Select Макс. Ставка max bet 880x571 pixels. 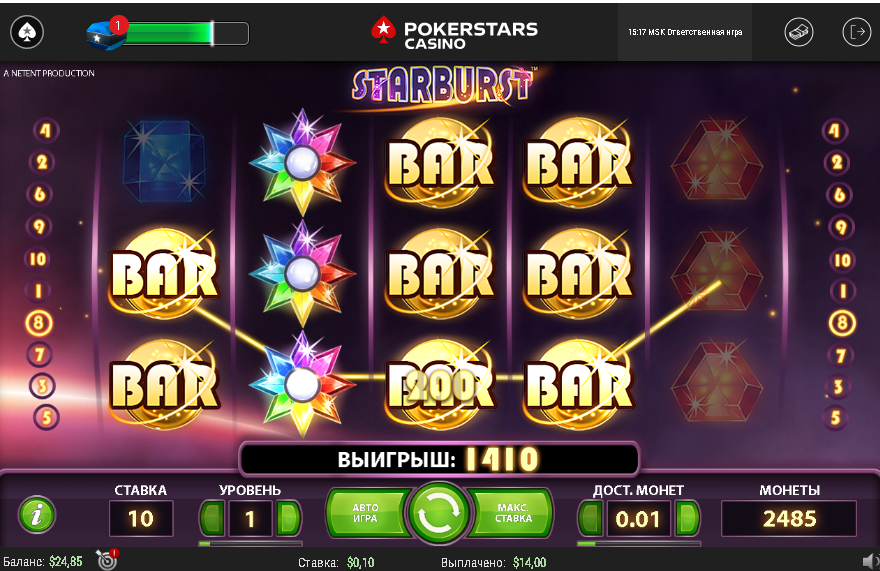click(x=512, y=513)
